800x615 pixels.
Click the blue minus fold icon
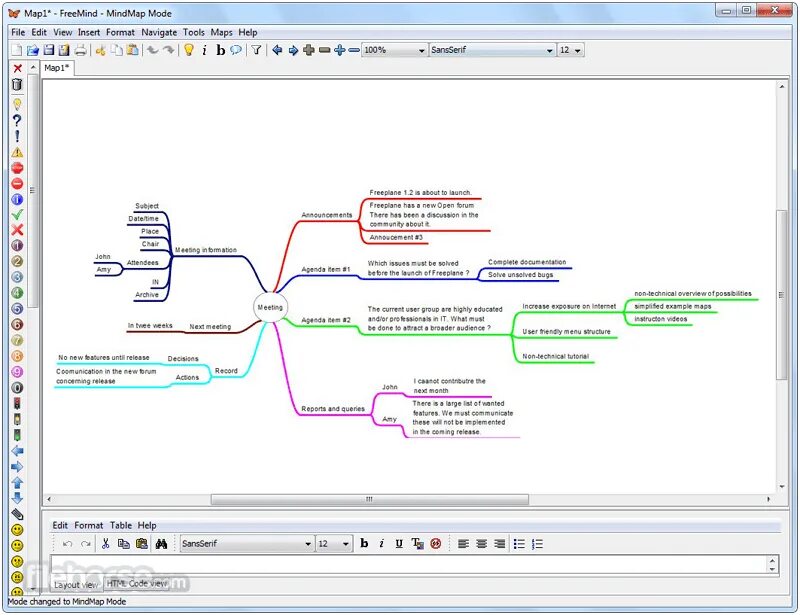[x=354, y=50]
